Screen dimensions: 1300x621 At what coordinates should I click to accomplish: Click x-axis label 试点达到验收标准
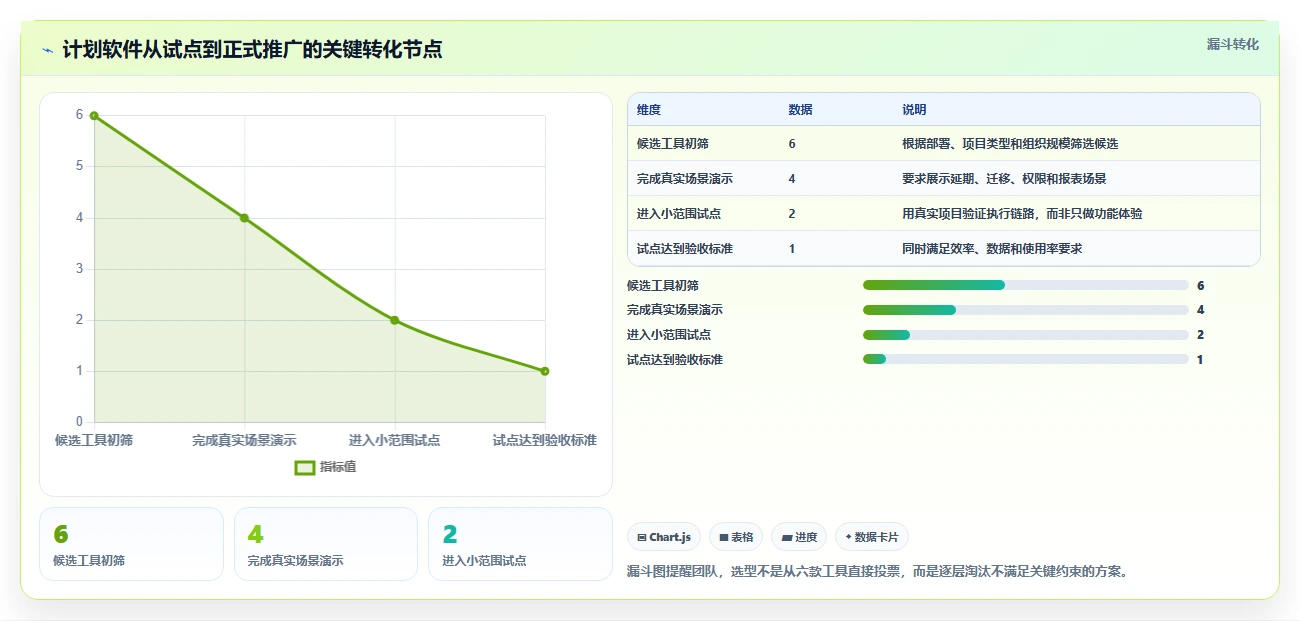pyautogui.click(x=545, y=440)
